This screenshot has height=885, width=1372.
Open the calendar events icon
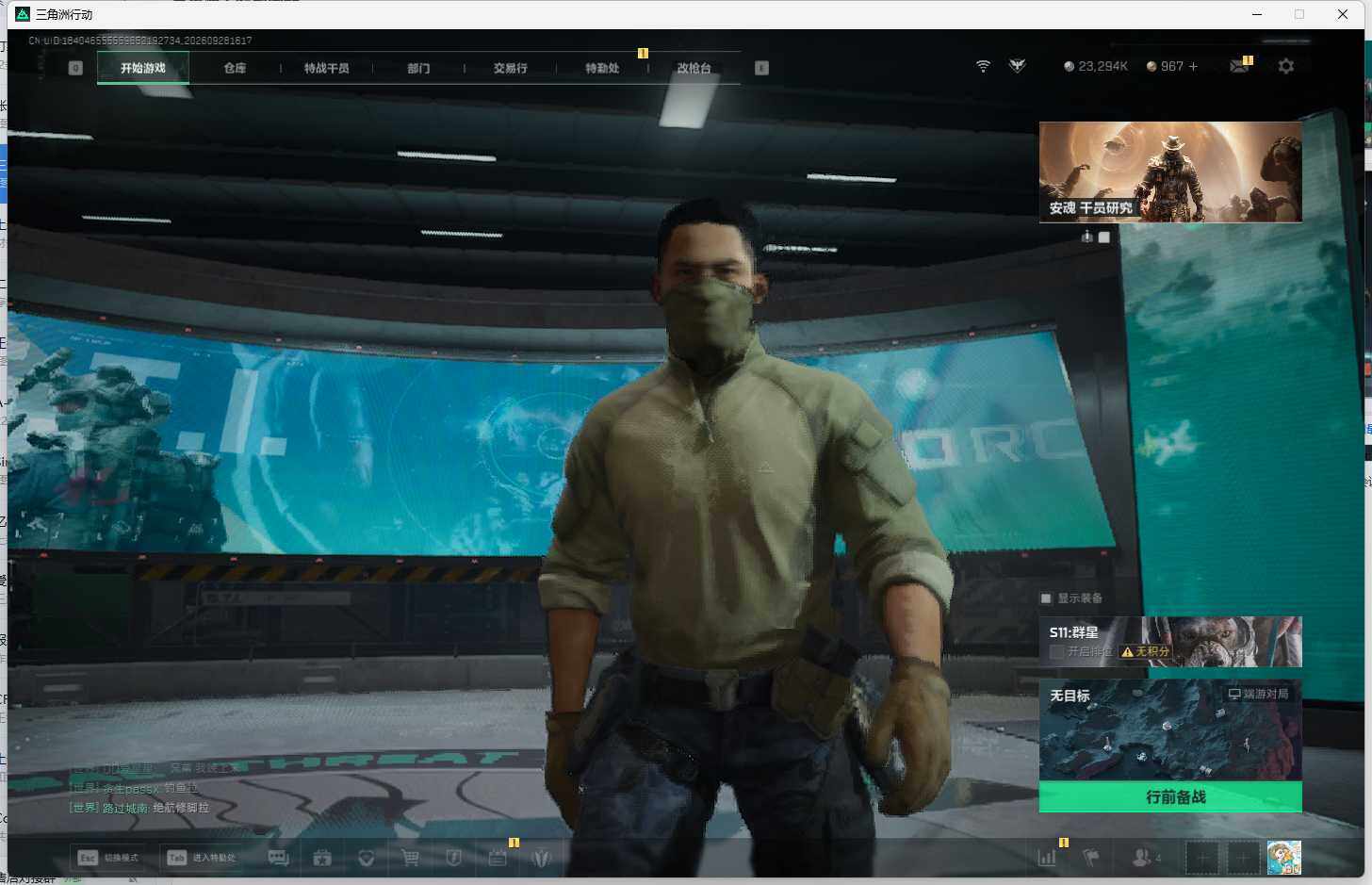[498, 858]
